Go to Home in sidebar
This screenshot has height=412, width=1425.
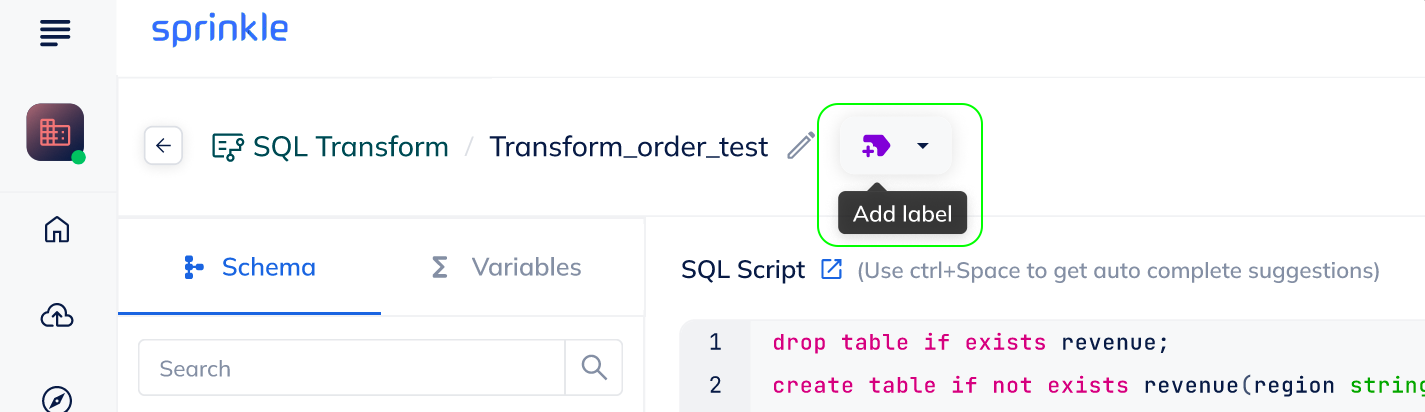[57, 230]
